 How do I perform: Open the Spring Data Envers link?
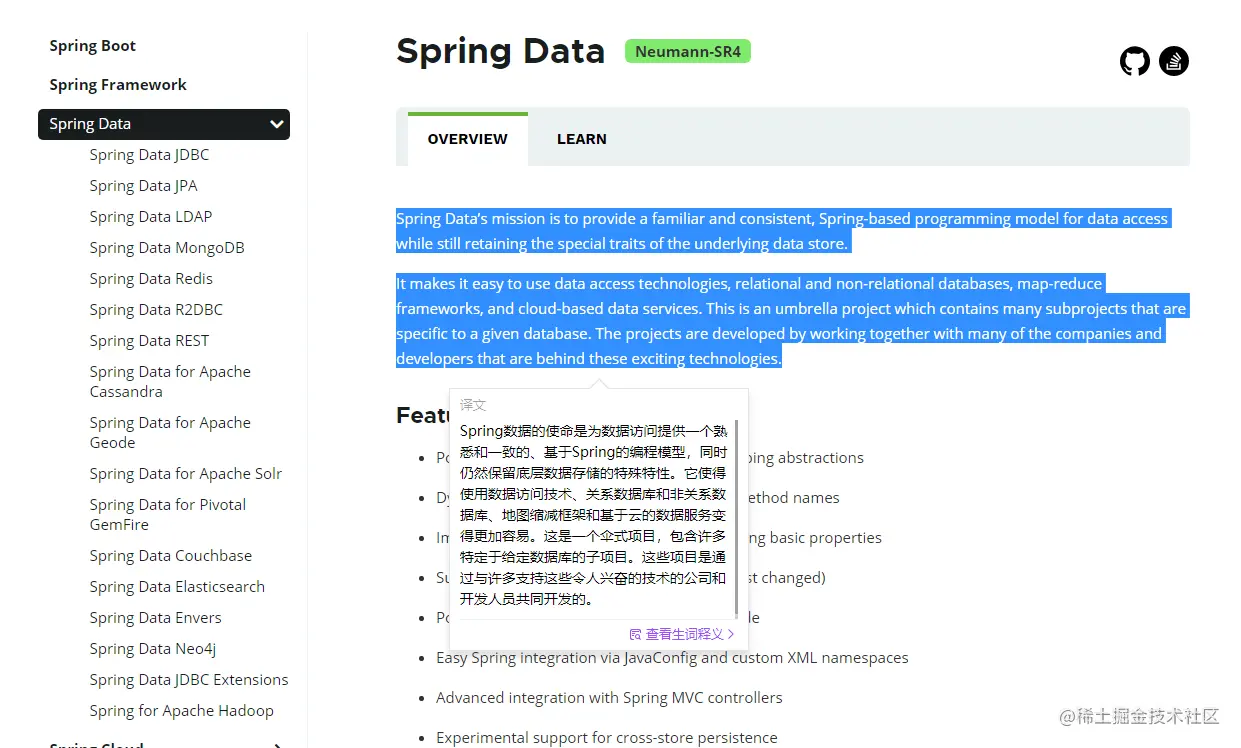(155, 618)
